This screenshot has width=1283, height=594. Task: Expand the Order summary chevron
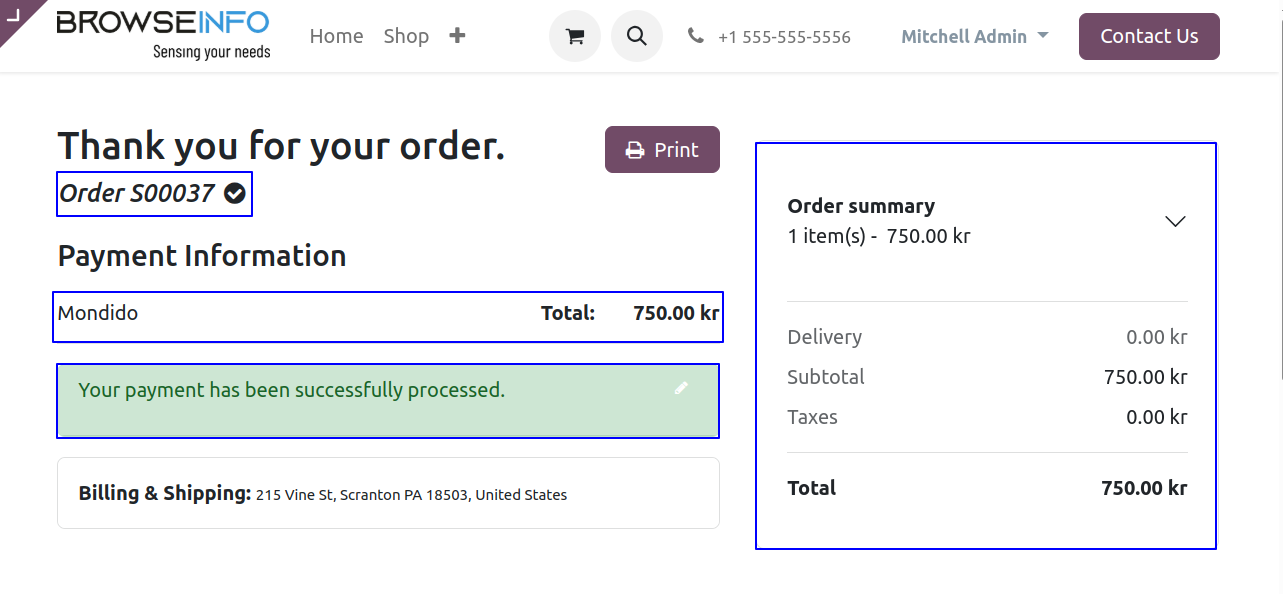(1175, 221)
